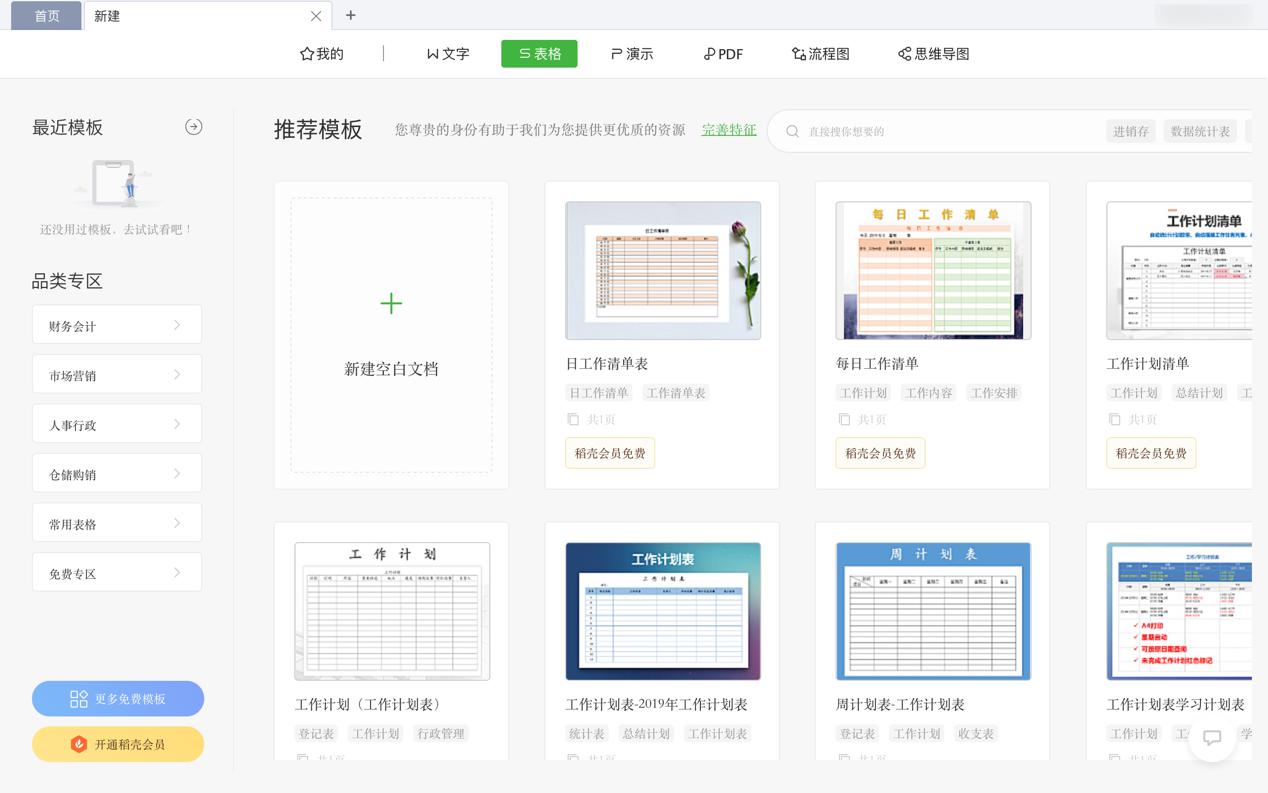
Task: Open 每日工作清单 template thumbnail
Action: (933, 270)
